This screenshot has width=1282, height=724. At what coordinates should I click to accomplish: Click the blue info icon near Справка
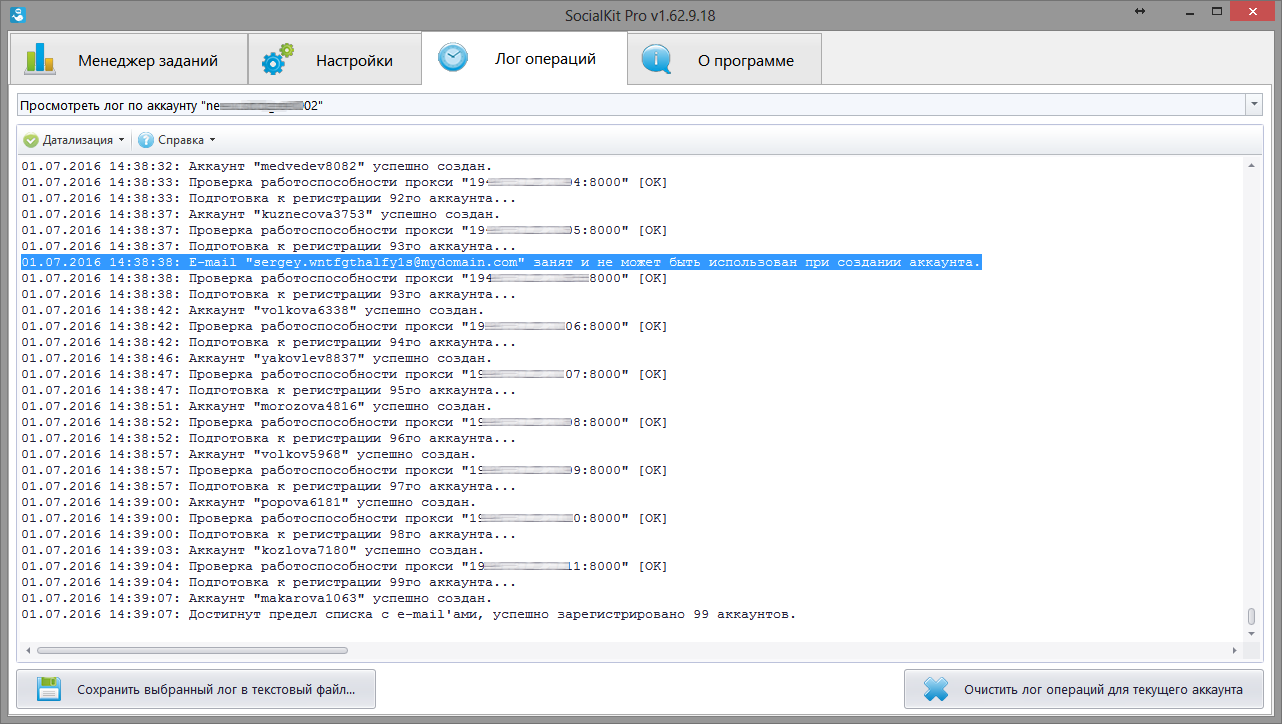tap(146, 140)
